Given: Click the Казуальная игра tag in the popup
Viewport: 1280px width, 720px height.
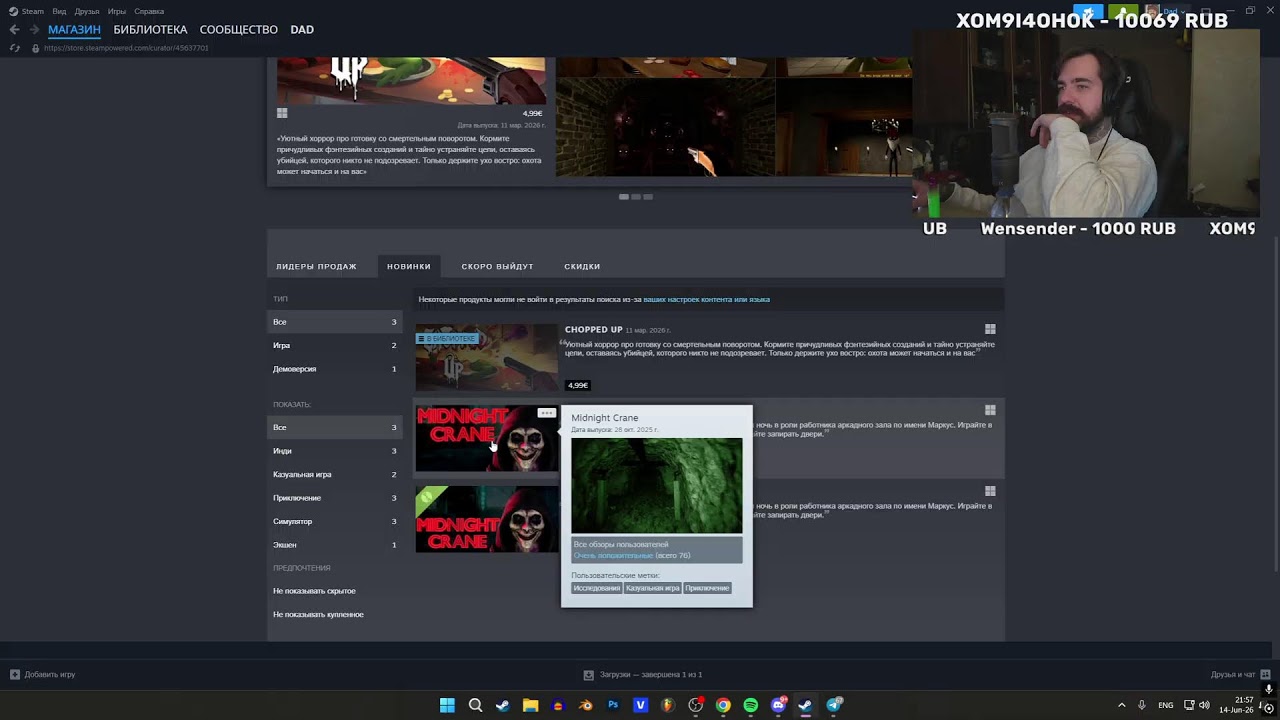Looking at the screenshot, I should 652,588.
